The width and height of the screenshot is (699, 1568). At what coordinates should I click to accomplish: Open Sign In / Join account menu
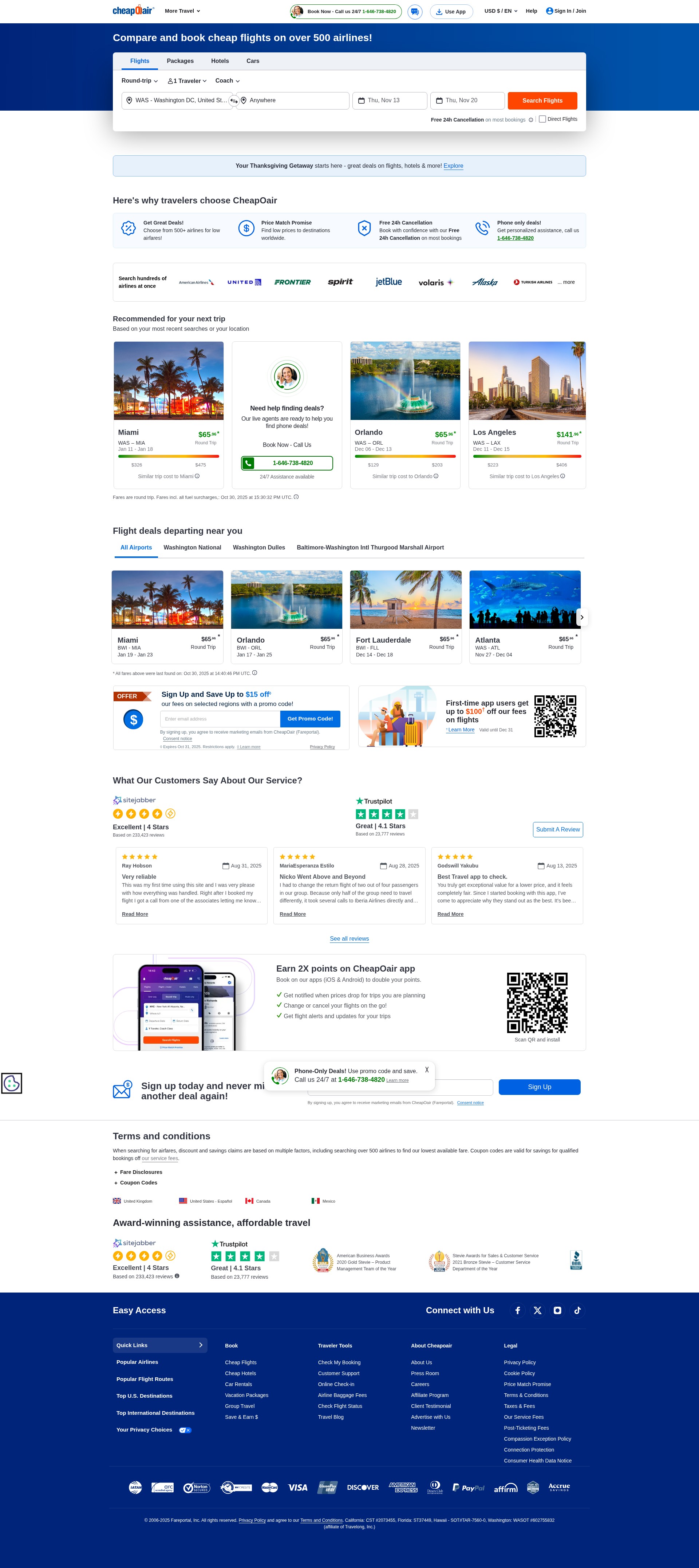566,11
